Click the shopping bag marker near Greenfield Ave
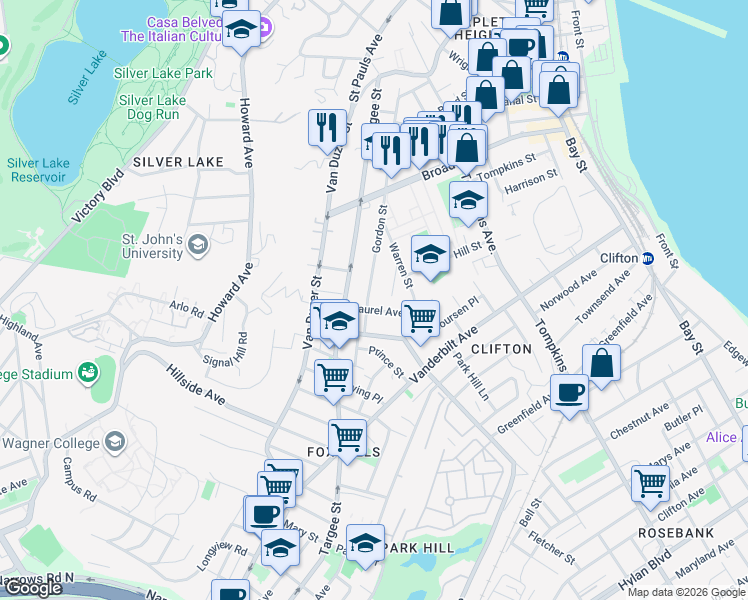Image resolution: width=748 pixels, height=600 pixels. (602, 363)
